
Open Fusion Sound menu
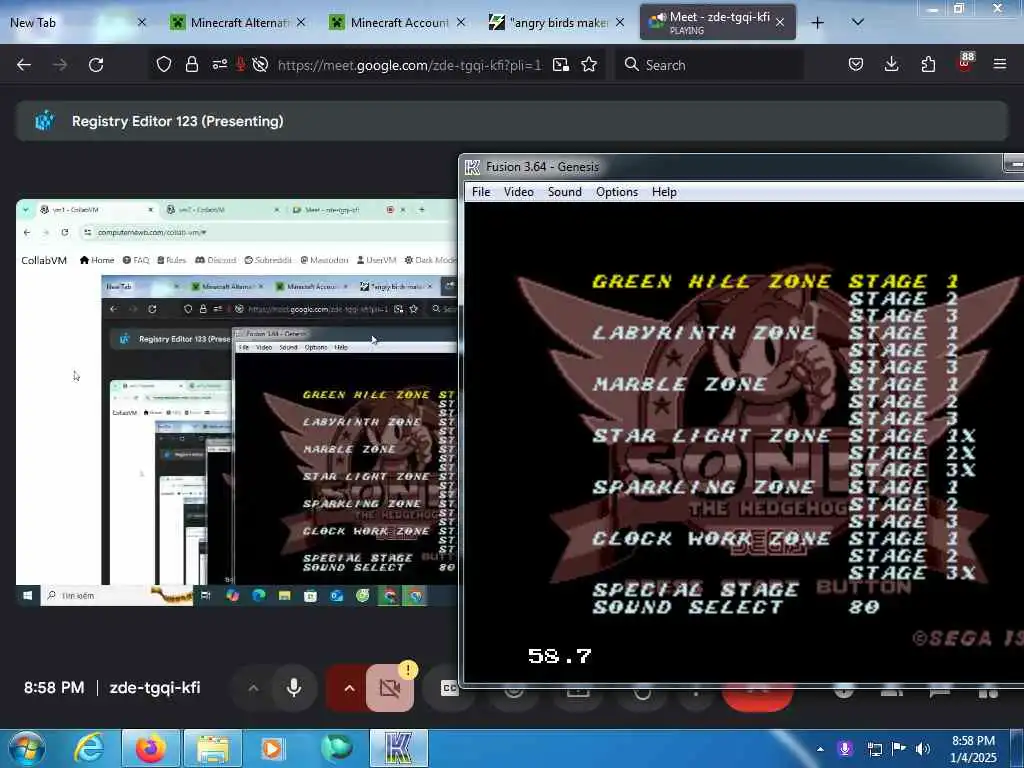point(565,192)
